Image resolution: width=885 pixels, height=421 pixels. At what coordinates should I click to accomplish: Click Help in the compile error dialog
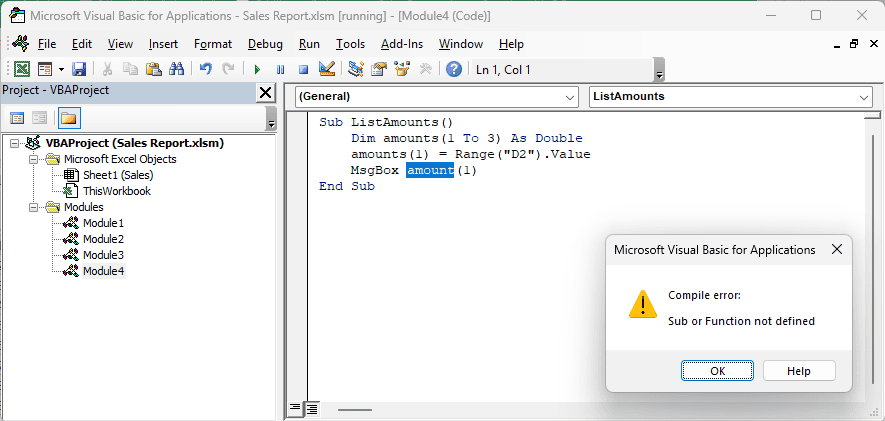[799, 371]
